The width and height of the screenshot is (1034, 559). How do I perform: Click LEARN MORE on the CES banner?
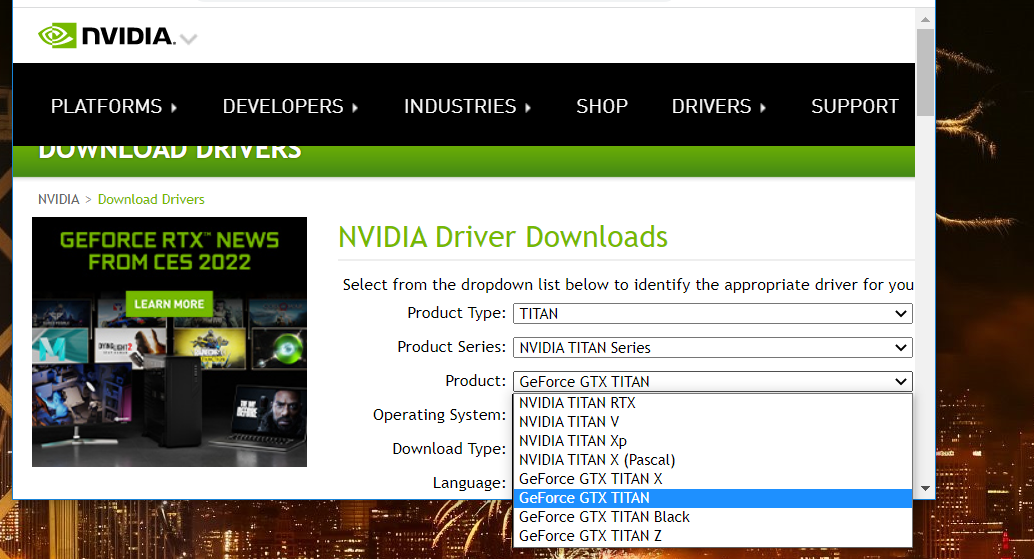(169, 304)
